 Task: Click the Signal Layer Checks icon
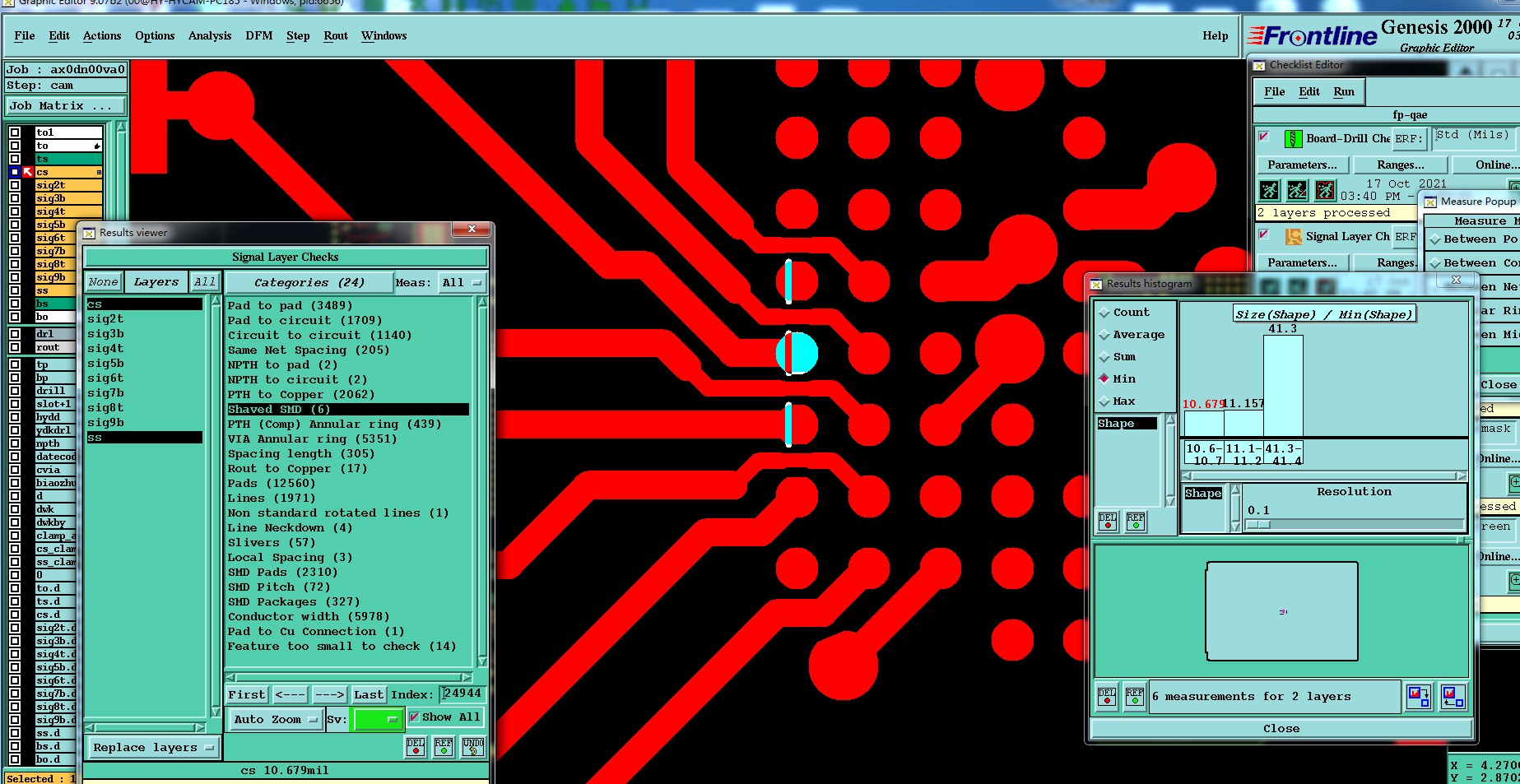tap(1293, 237)
